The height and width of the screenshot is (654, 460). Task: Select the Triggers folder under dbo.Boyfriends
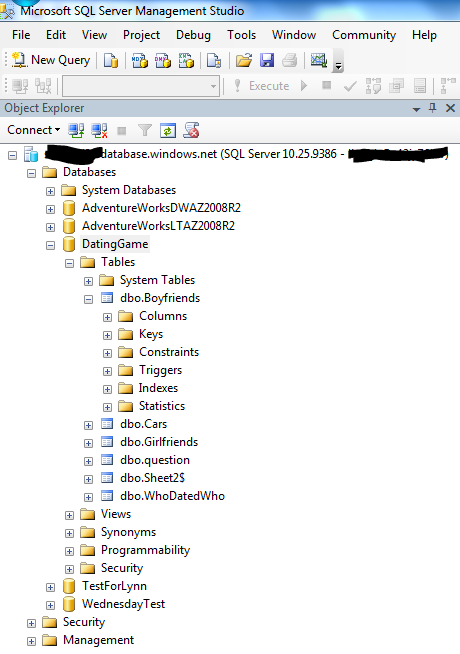[x=161, y=370]
